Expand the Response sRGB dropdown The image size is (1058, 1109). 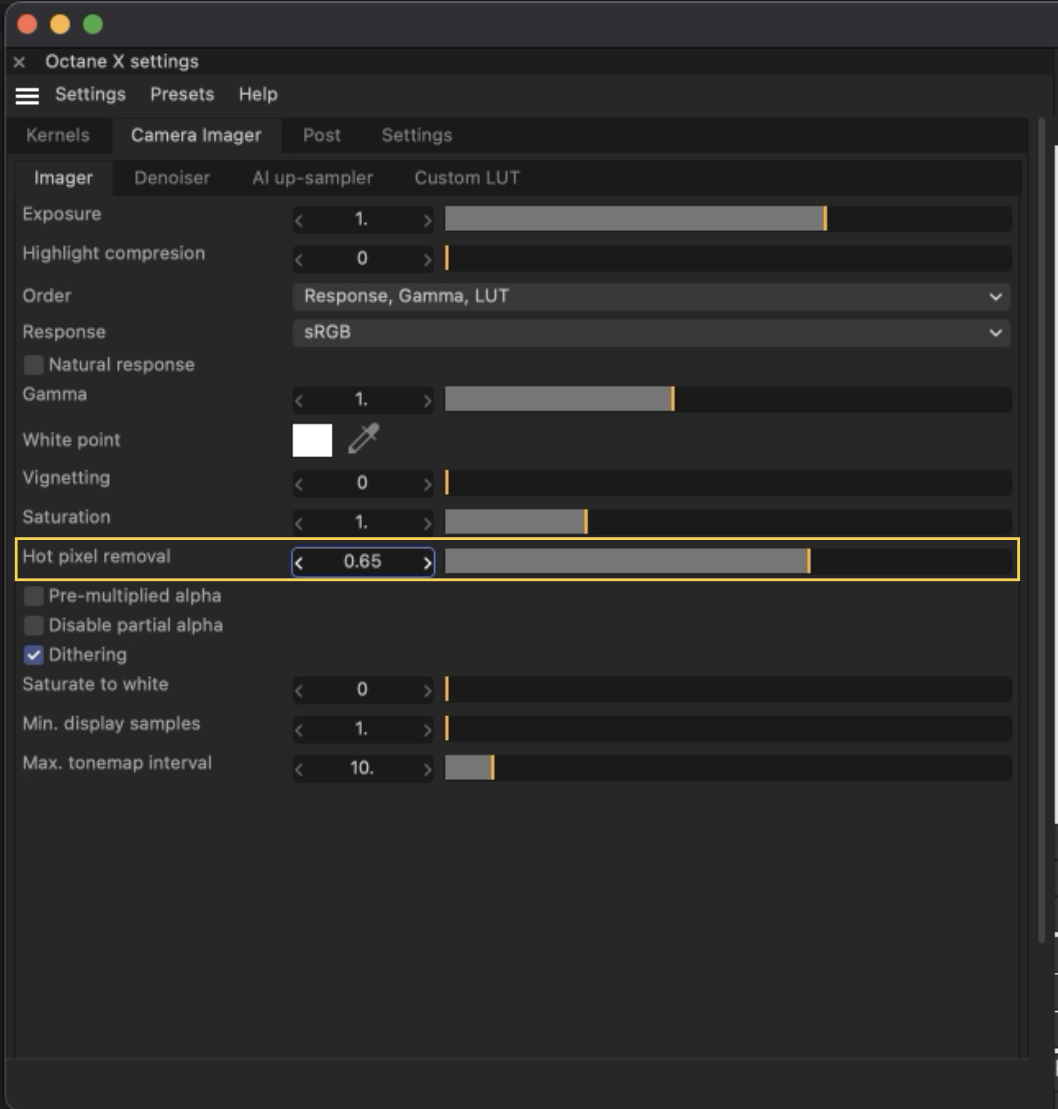click(x=651, y=332)
